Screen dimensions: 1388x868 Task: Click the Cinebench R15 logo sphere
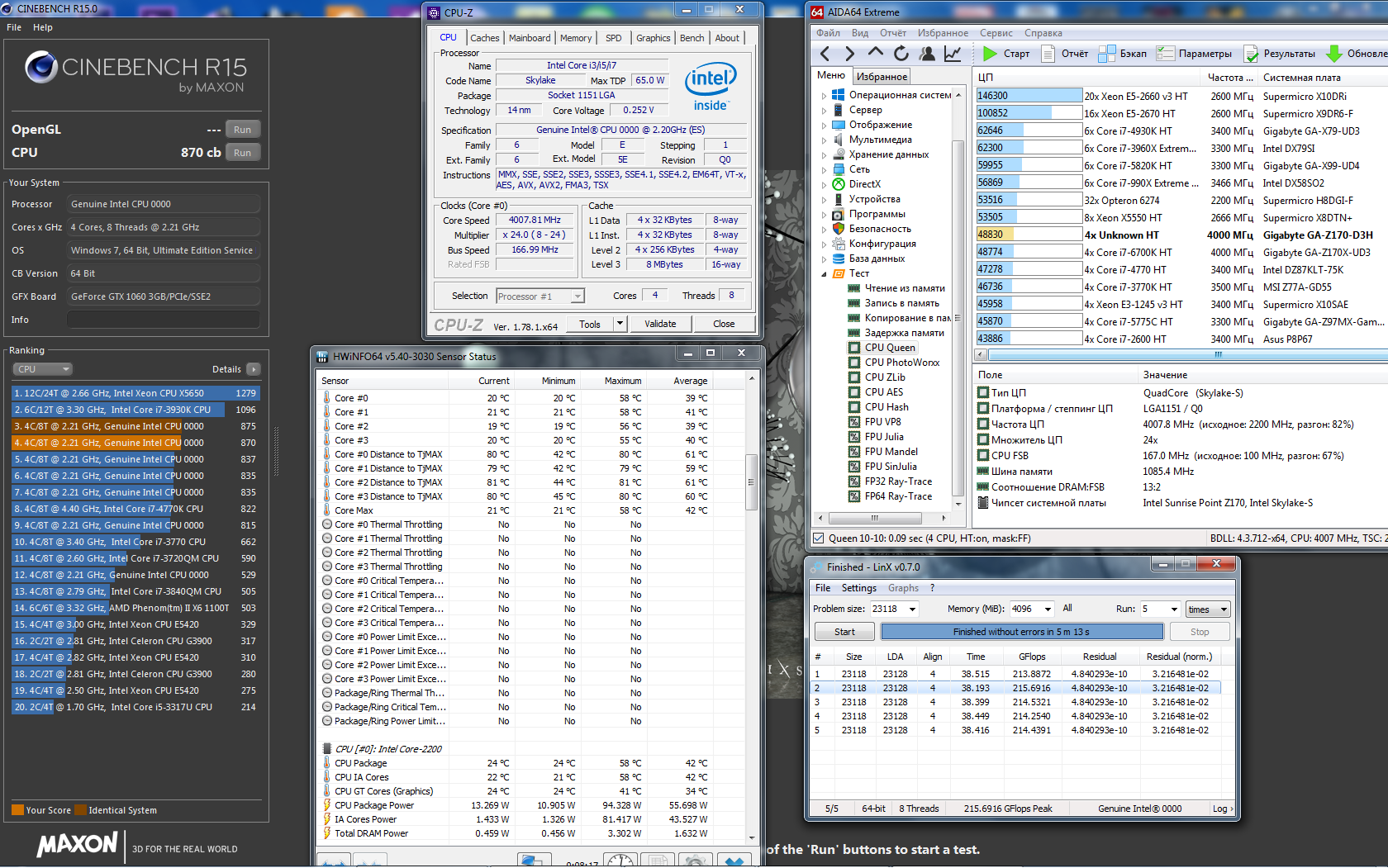click(x=41, y=68)
